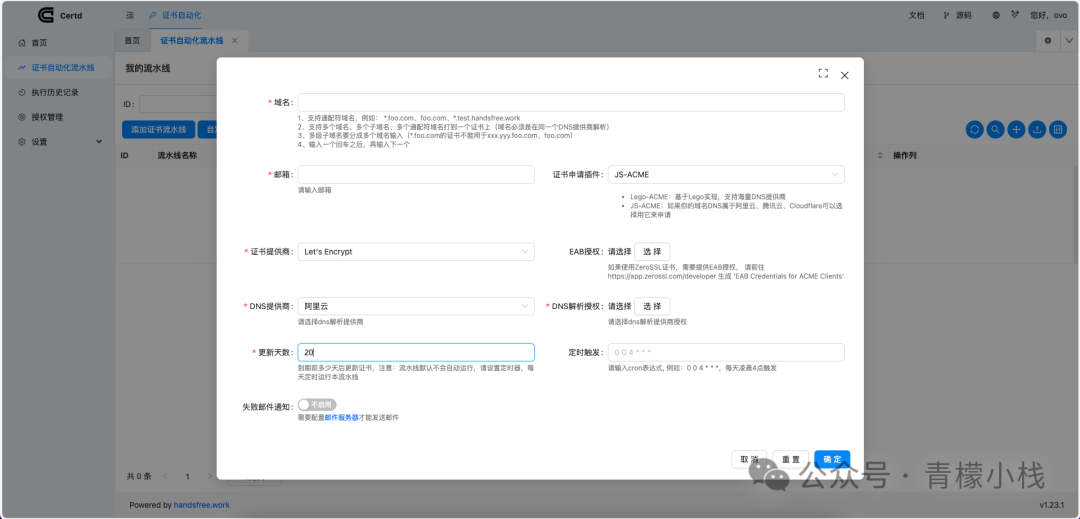Open 首页 in the left sidebar
The height and width of the screenshot is (519, 1080).
[39, 43]
